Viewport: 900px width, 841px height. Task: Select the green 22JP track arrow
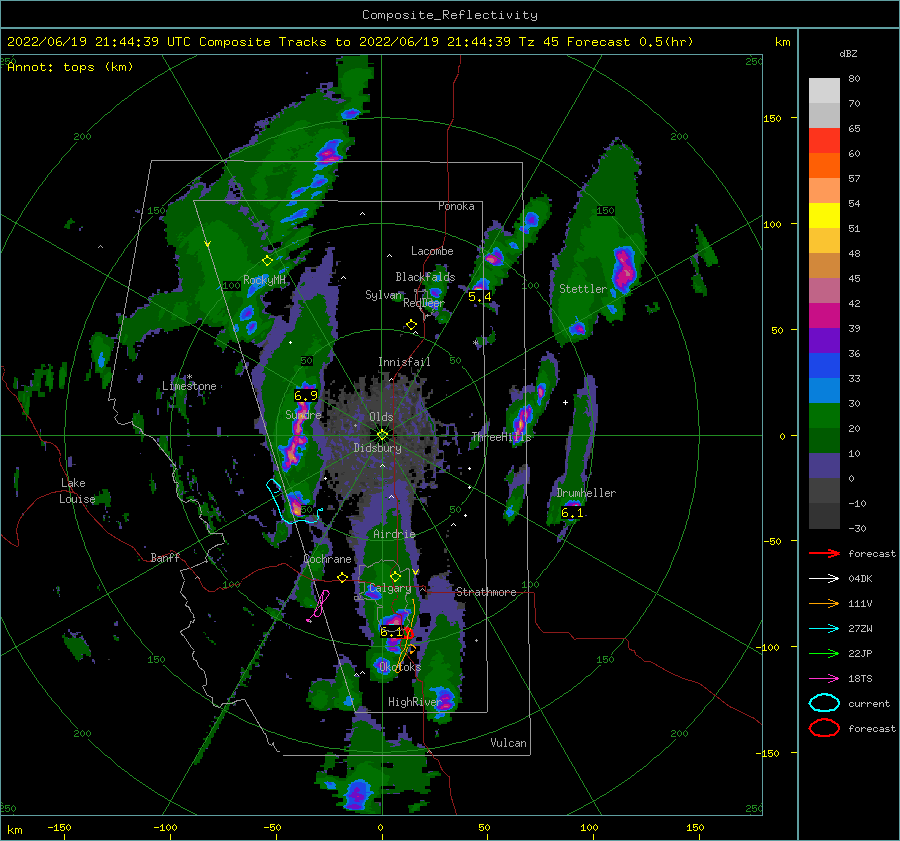coord(824,653)
